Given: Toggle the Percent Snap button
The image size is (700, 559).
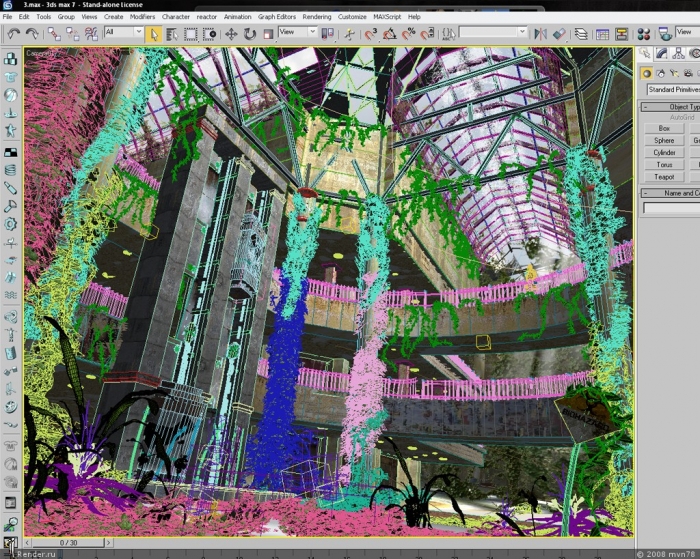Looking at the screenshot, I should [408, 34].
